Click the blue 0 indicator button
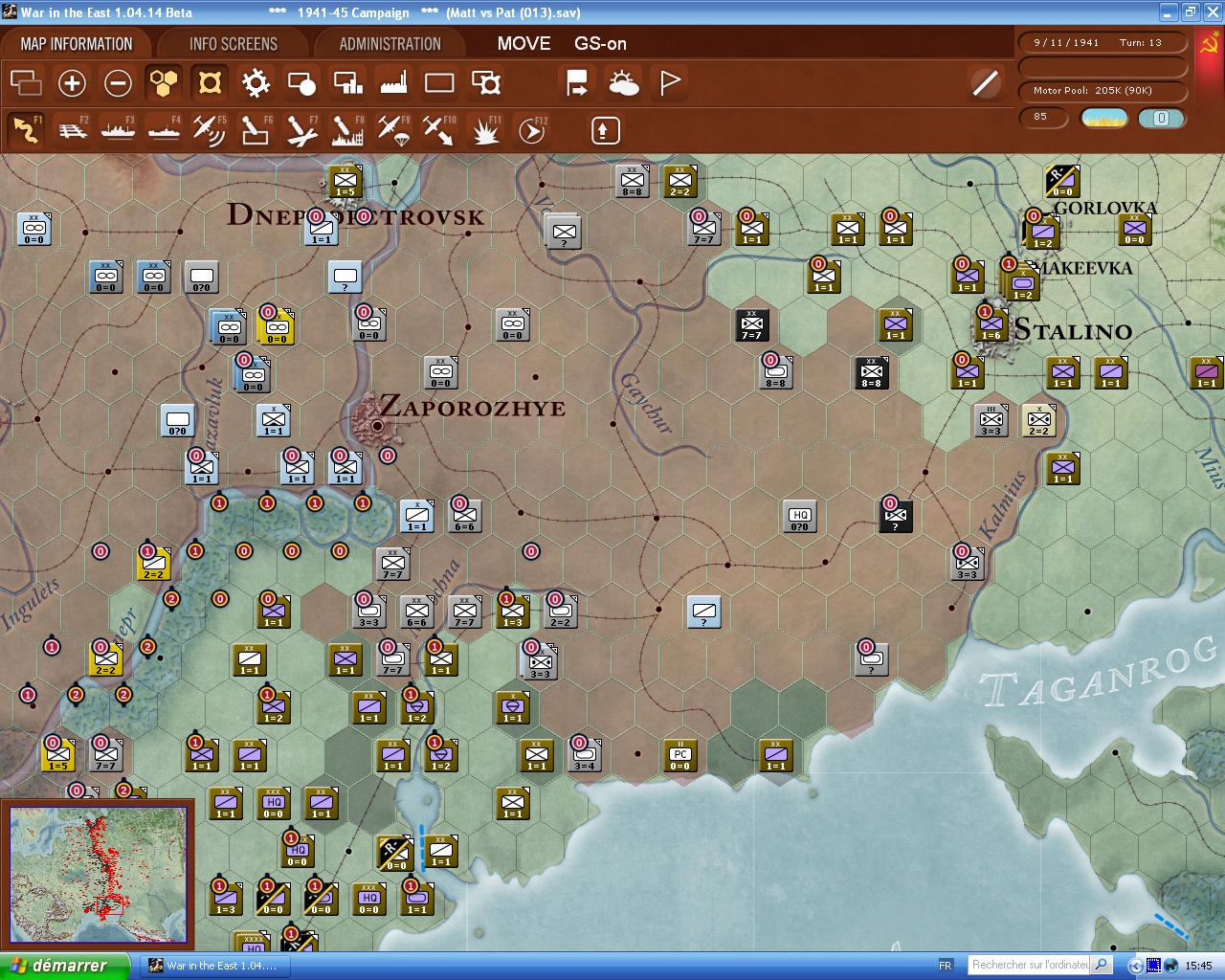1225x980 pixels. tap(1162, 118)
